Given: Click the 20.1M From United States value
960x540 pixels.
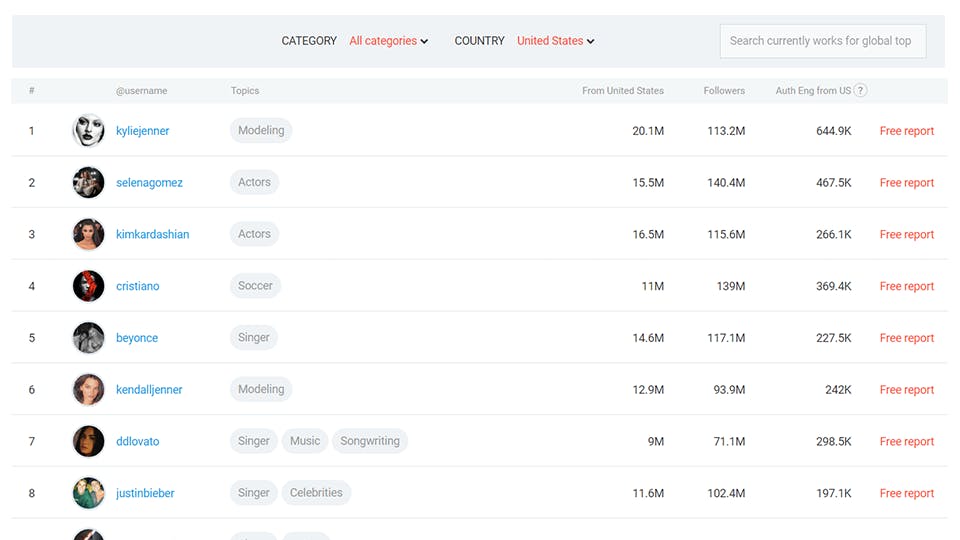Looking at the screenshot, I should (648, 131).
